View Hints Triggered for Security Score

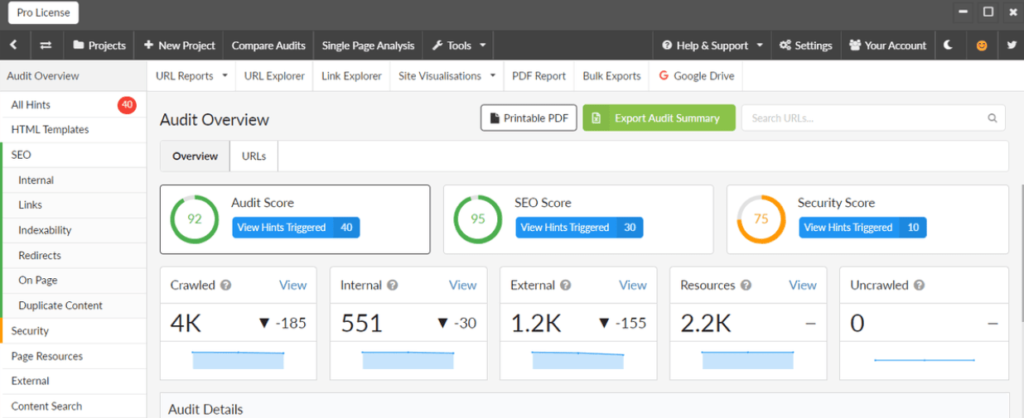[x=863, y=227]
